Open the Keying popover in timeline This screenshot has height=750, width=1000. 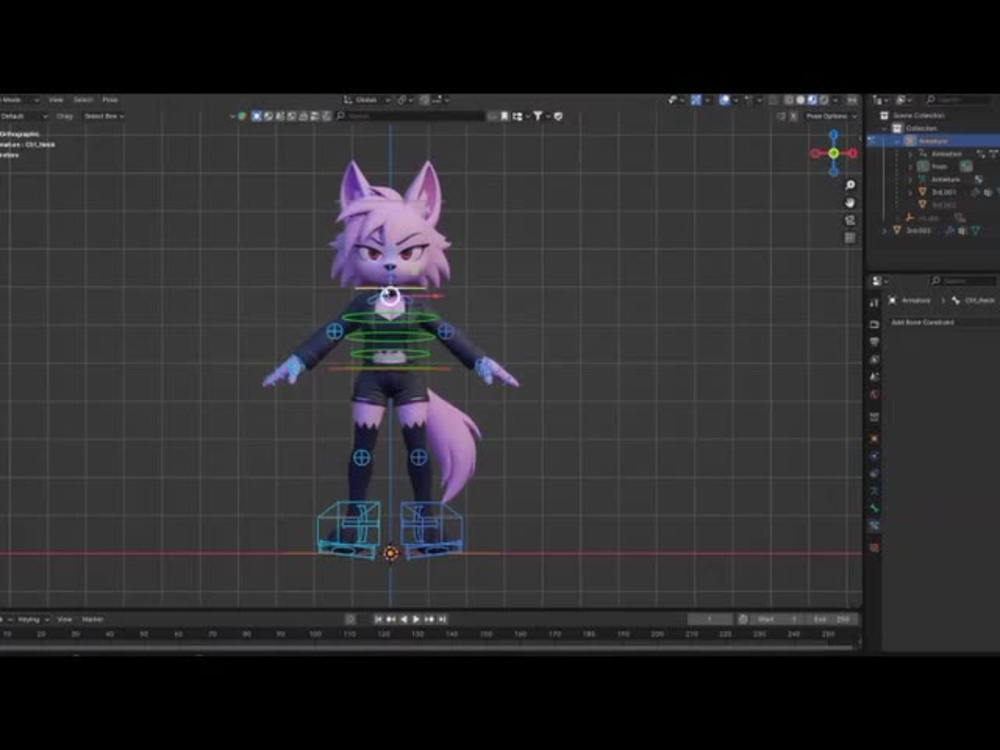click(x=32, y=619)
